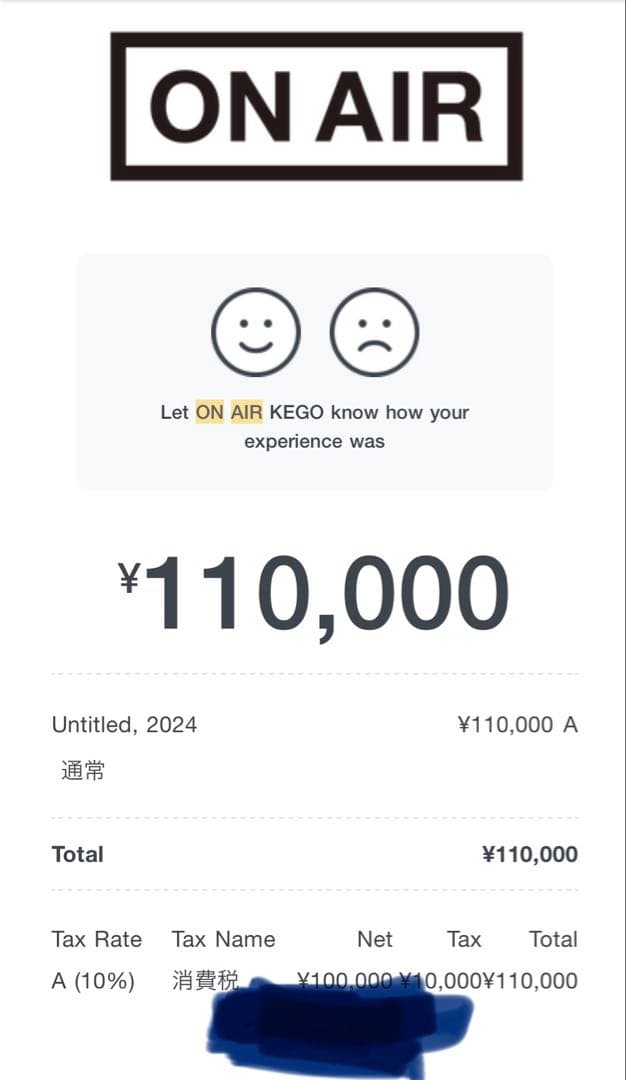Click the tax table's "Total" column header
Viewport: 626px width, 1080px height.
(553, 939)
